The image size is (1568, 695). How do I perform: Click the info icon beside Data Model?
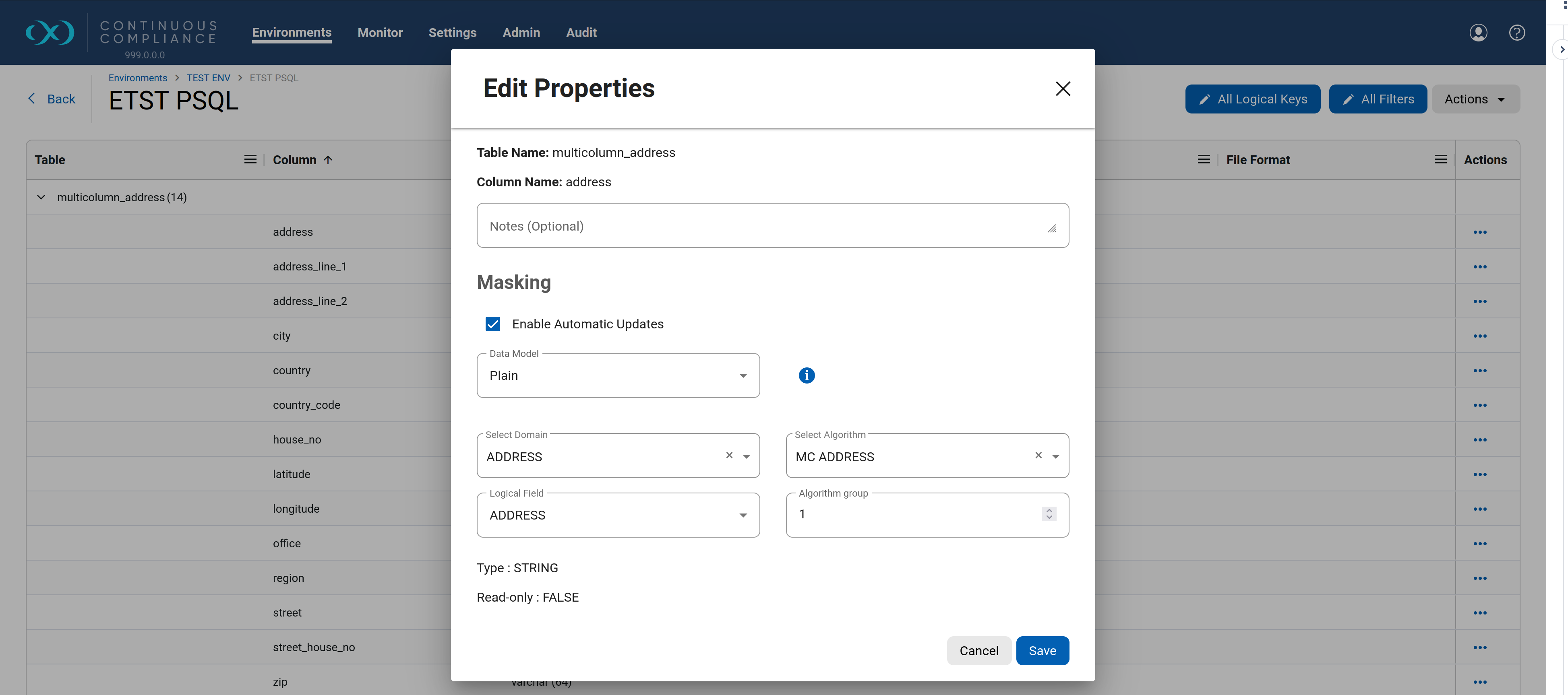(807, 375)
